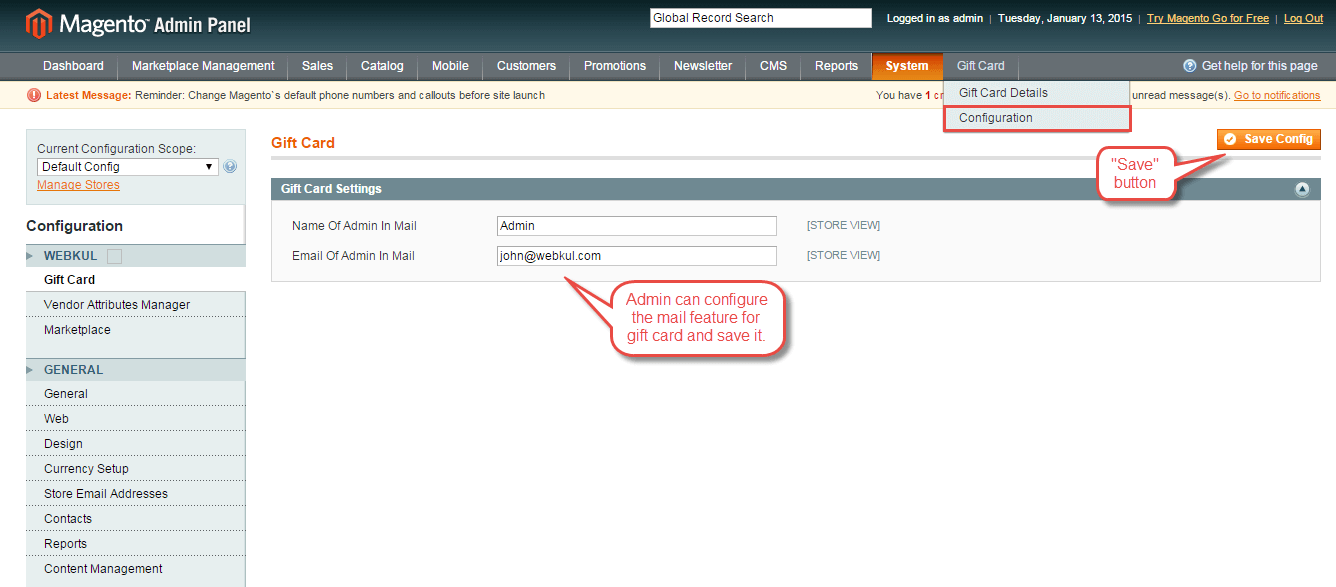Viewport: 1336px width, 587px height.
Task: Toggle the checkbox next to WEBKUL
Action: point(114,256)
